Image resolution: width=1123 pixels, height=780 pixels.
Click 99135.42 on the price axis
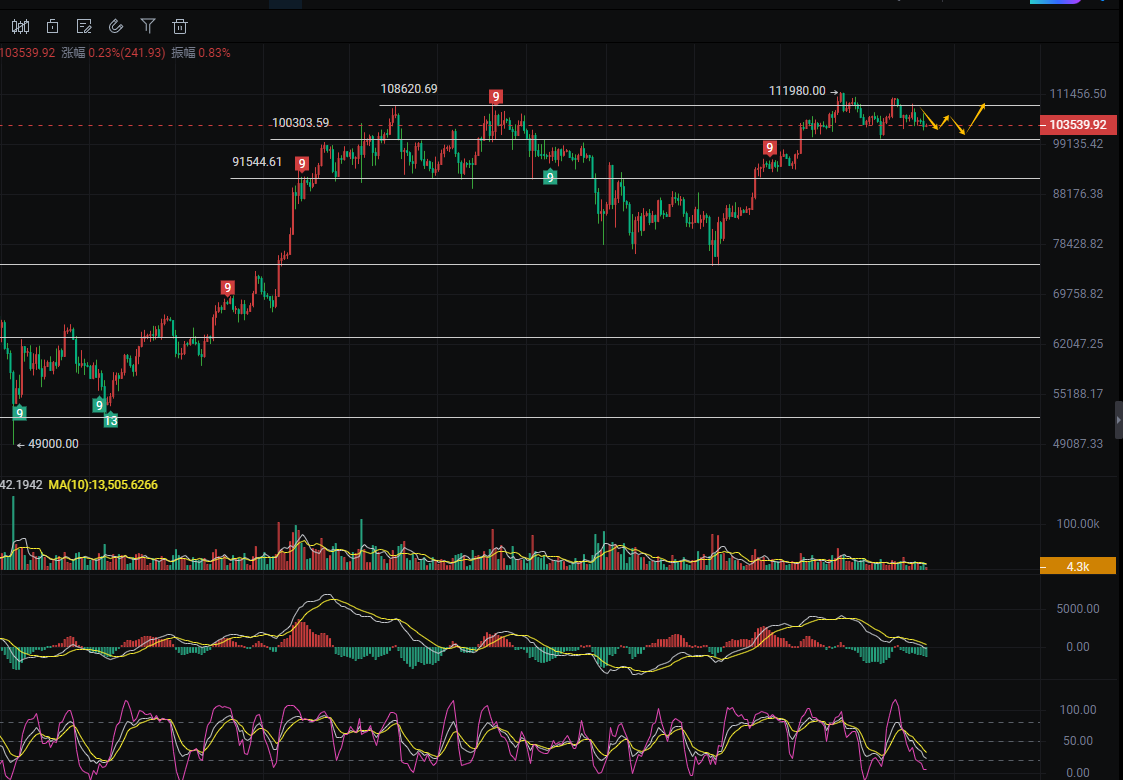(x=1078, y=144)
